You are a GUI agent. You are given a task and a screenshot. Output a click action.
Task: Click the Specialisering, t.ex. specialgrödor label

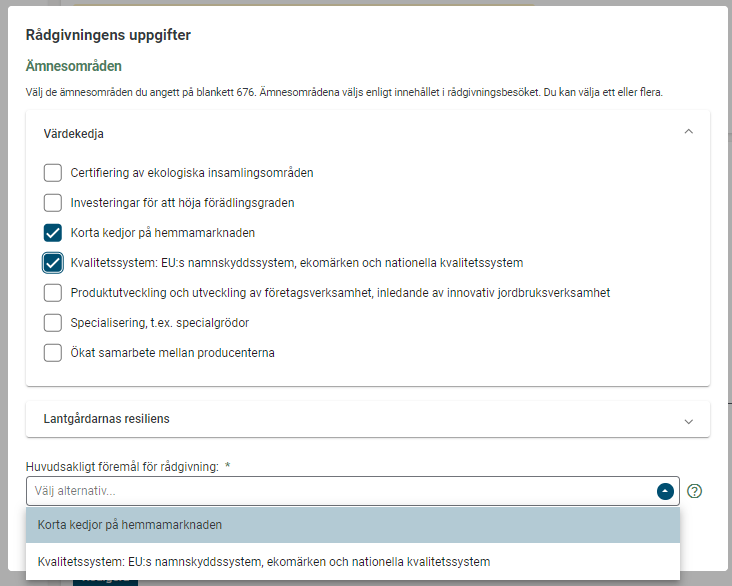pos(159,323)
